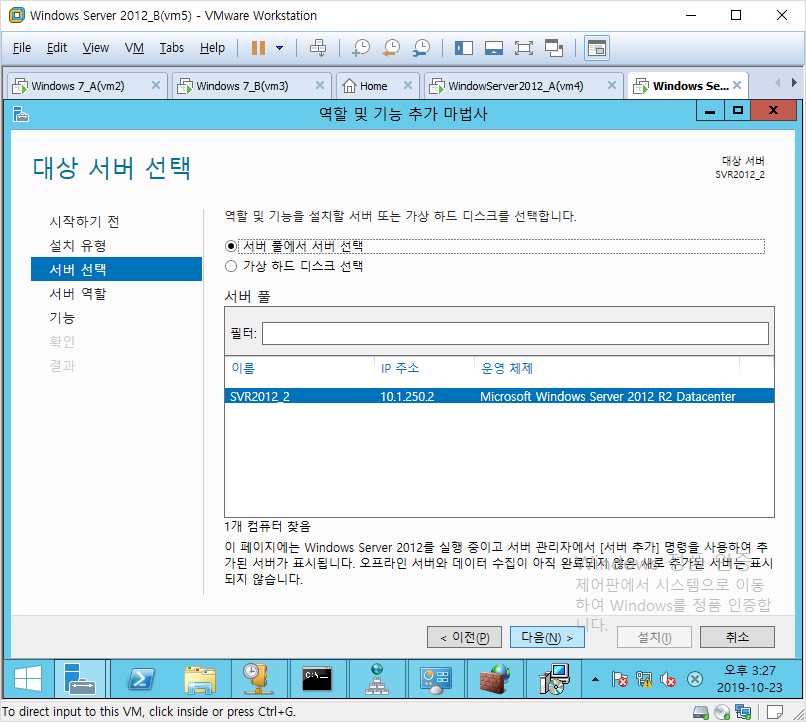Click VMware hard disk status icon
This screenshot has height=722, width=806.
(x=701, y=712)
